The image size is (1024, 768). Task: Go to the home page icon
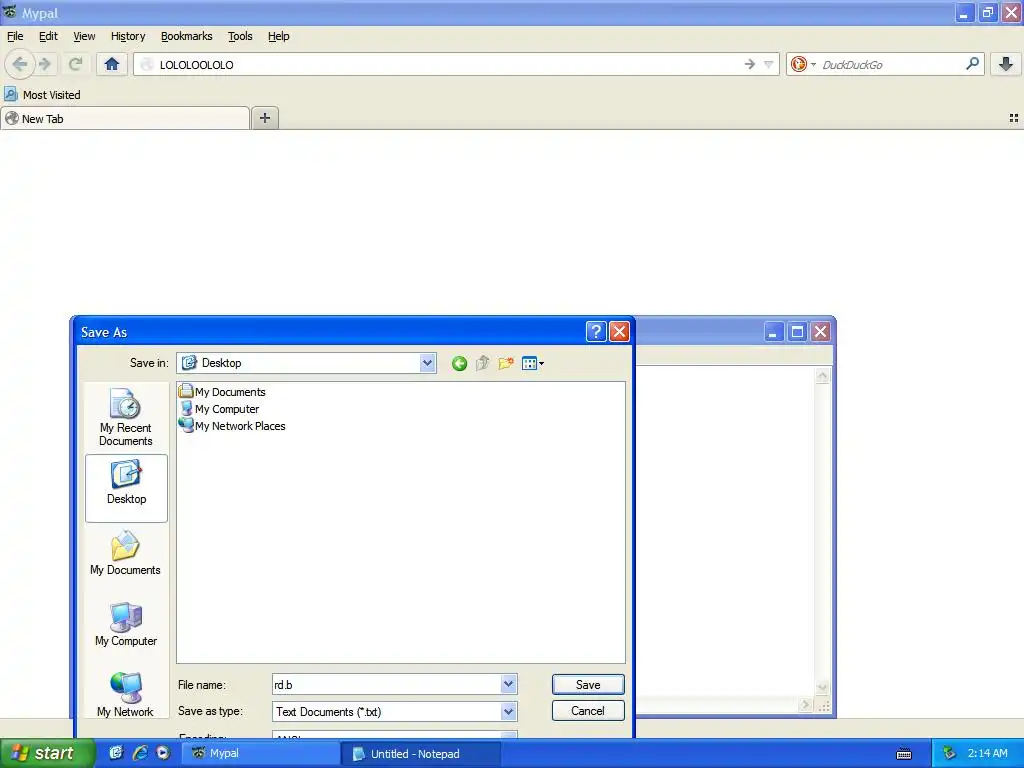coord(112,64)
